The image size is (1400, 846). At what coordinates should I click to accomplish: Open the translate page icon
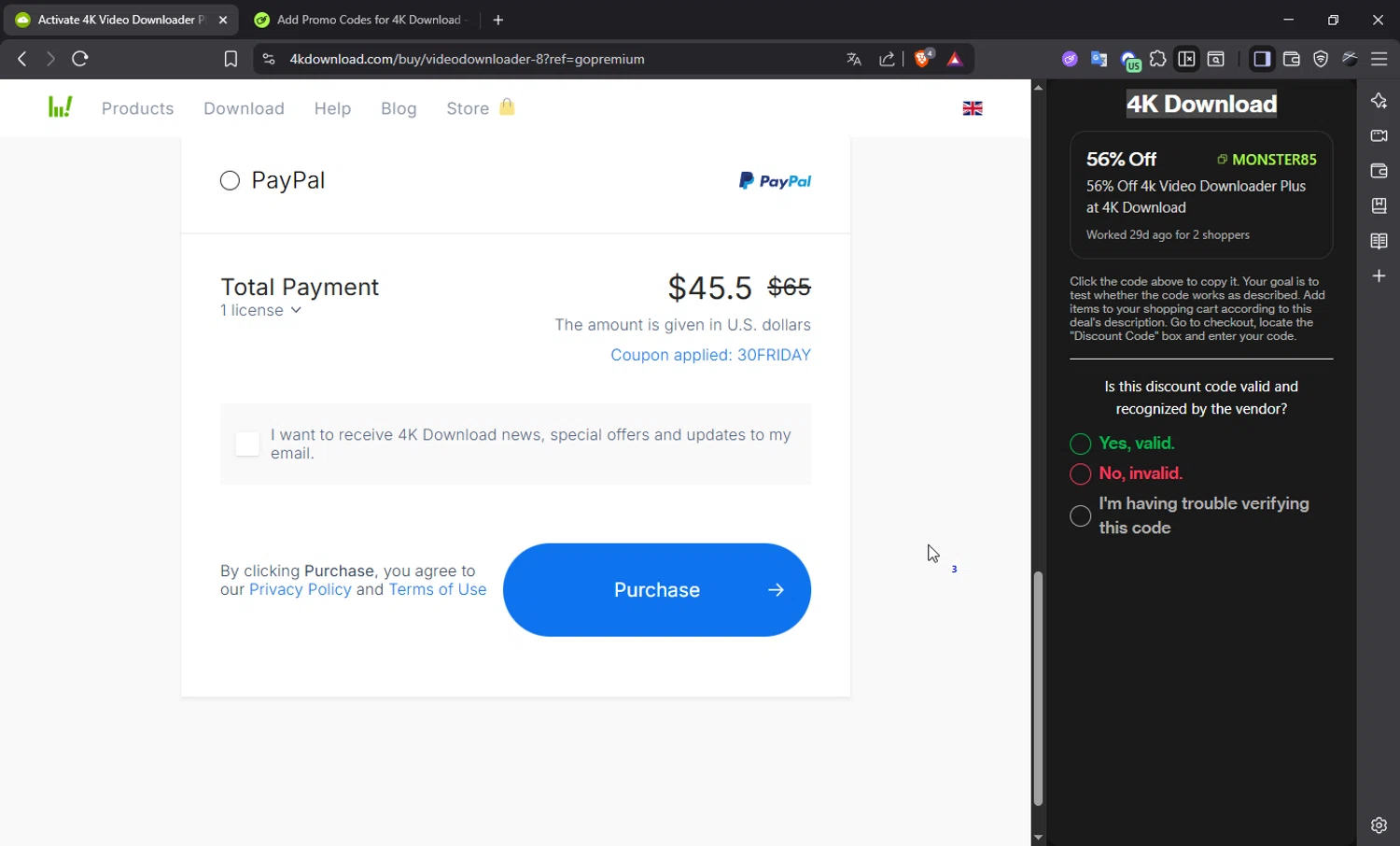point(854,59)
